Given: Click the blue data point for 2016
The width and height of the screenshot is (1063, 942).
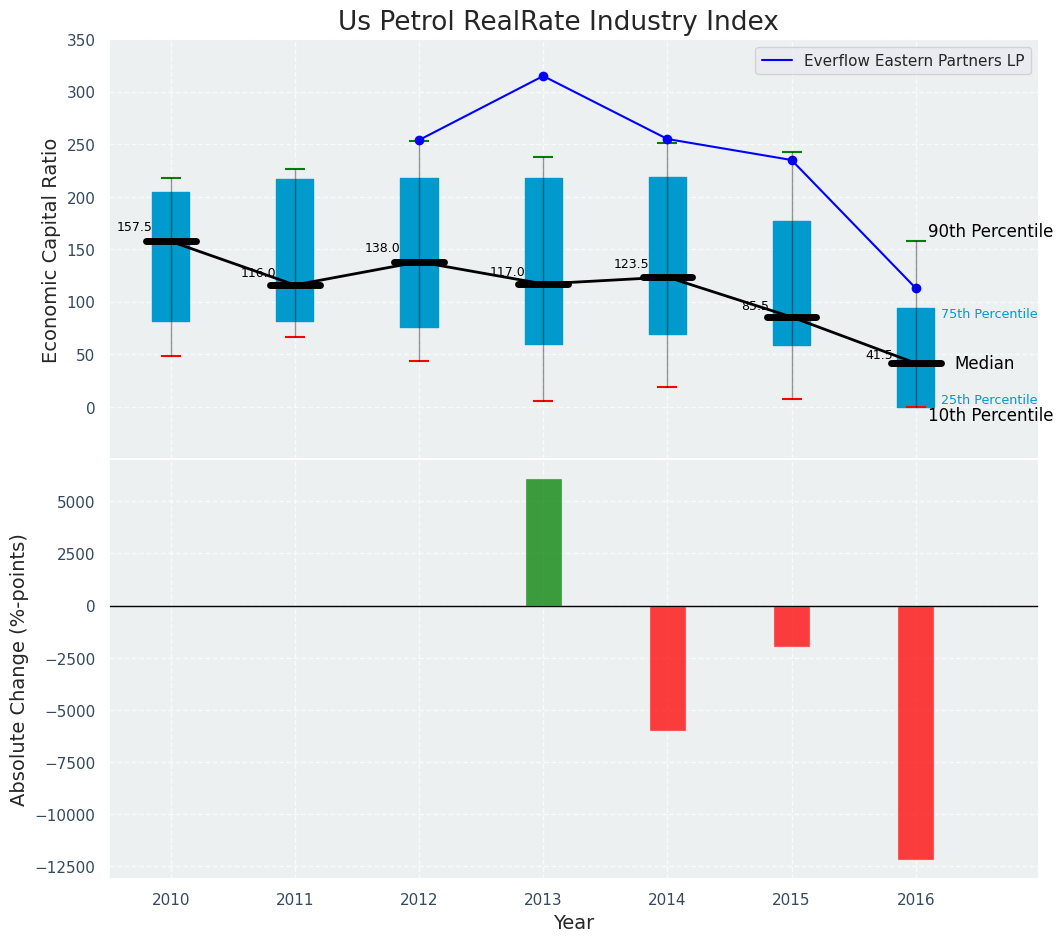Looking at the screenshot, I should (916, 288).
